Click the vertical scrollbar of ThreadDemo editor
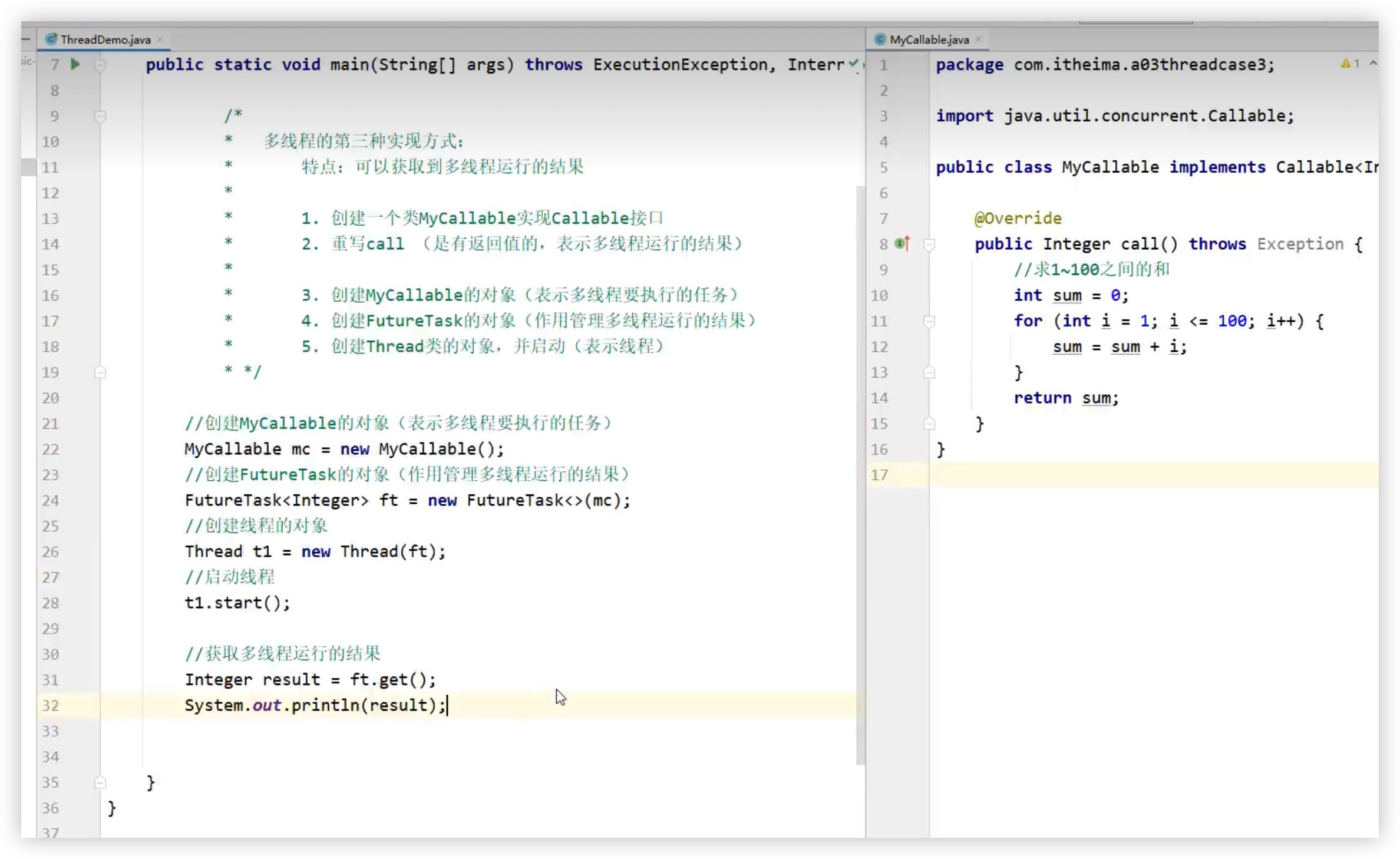The width and height of the screenshot is (1400, 859). tap(860, 474)
